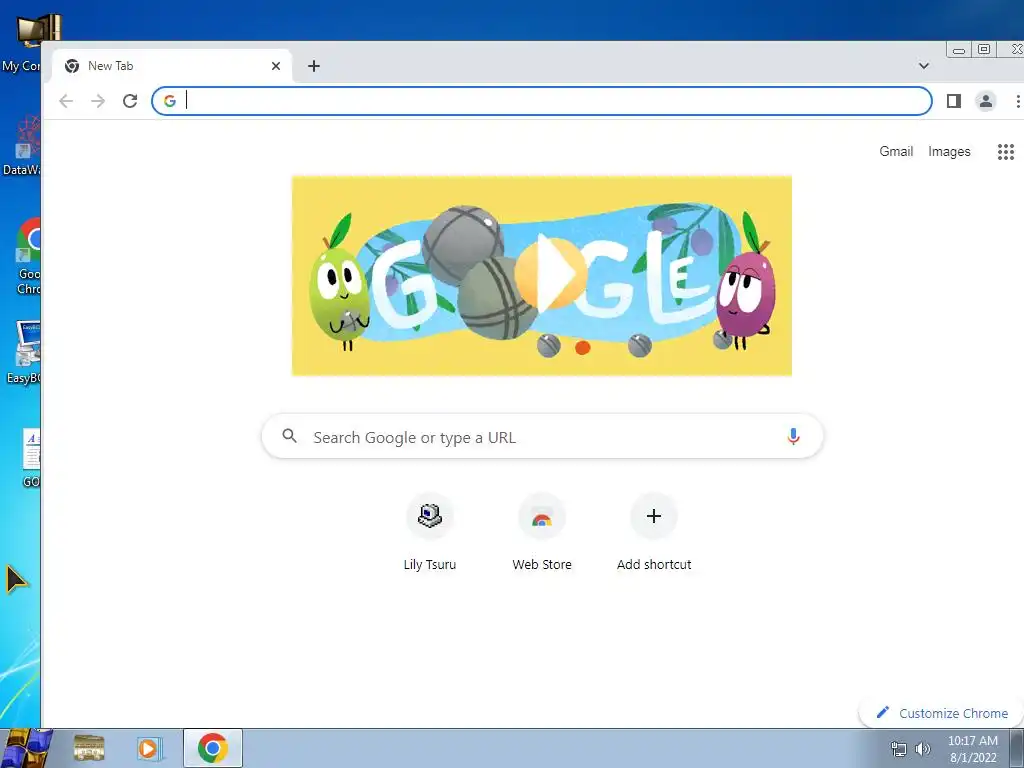Restore down the Chrome window
The height and width of the screenshot is (768, 1024).
(984, 49)
